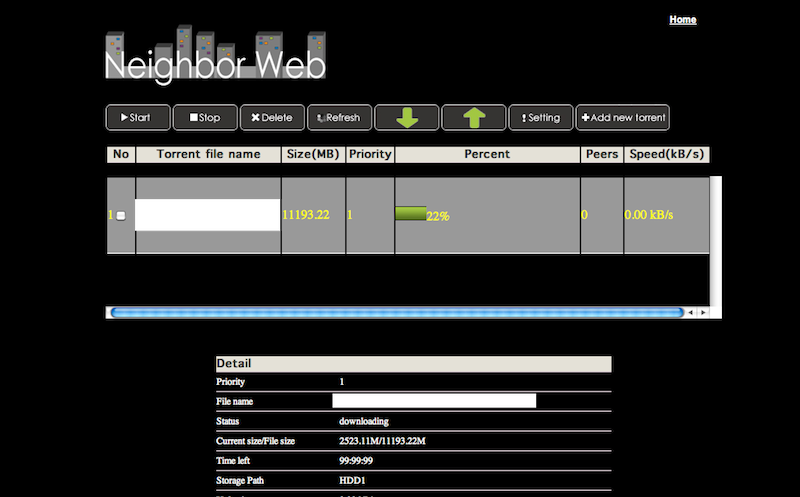Click the Peers column header
800x497 pixels.
pyautogui.click(x=602, y=154)
